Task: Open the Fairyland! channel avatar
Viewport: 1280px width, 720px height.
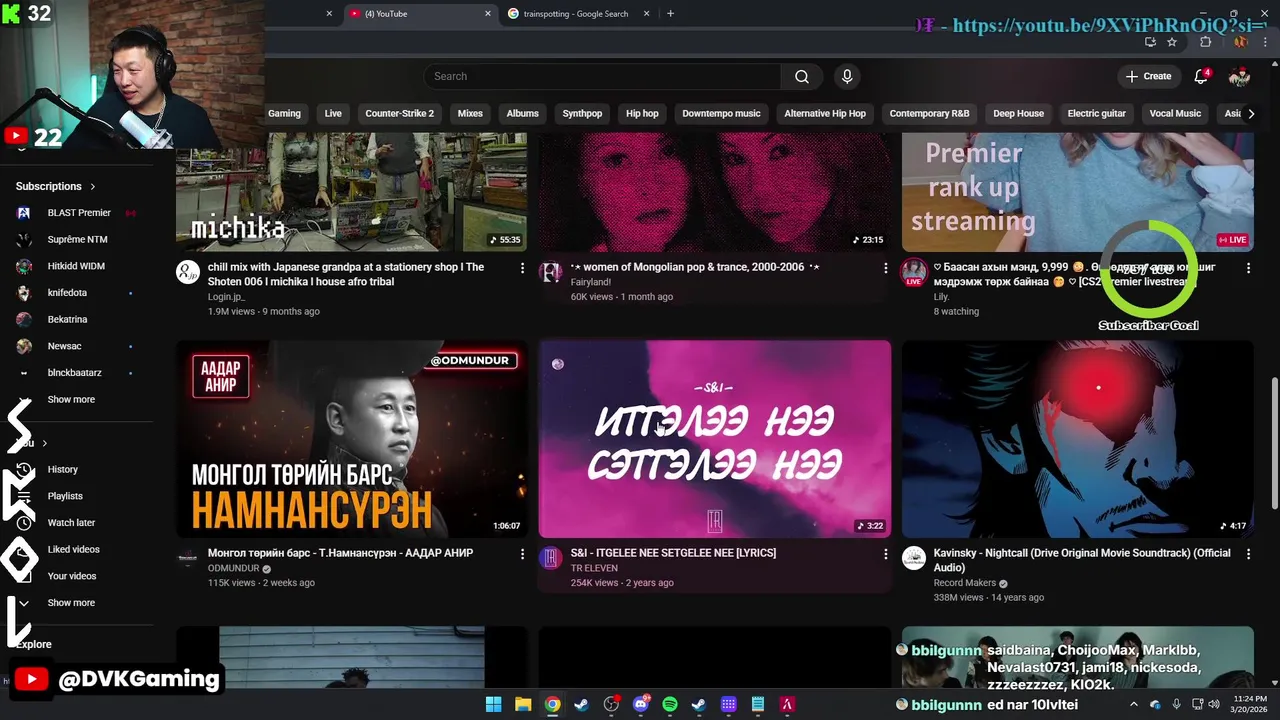Action: tap(550, 272)
